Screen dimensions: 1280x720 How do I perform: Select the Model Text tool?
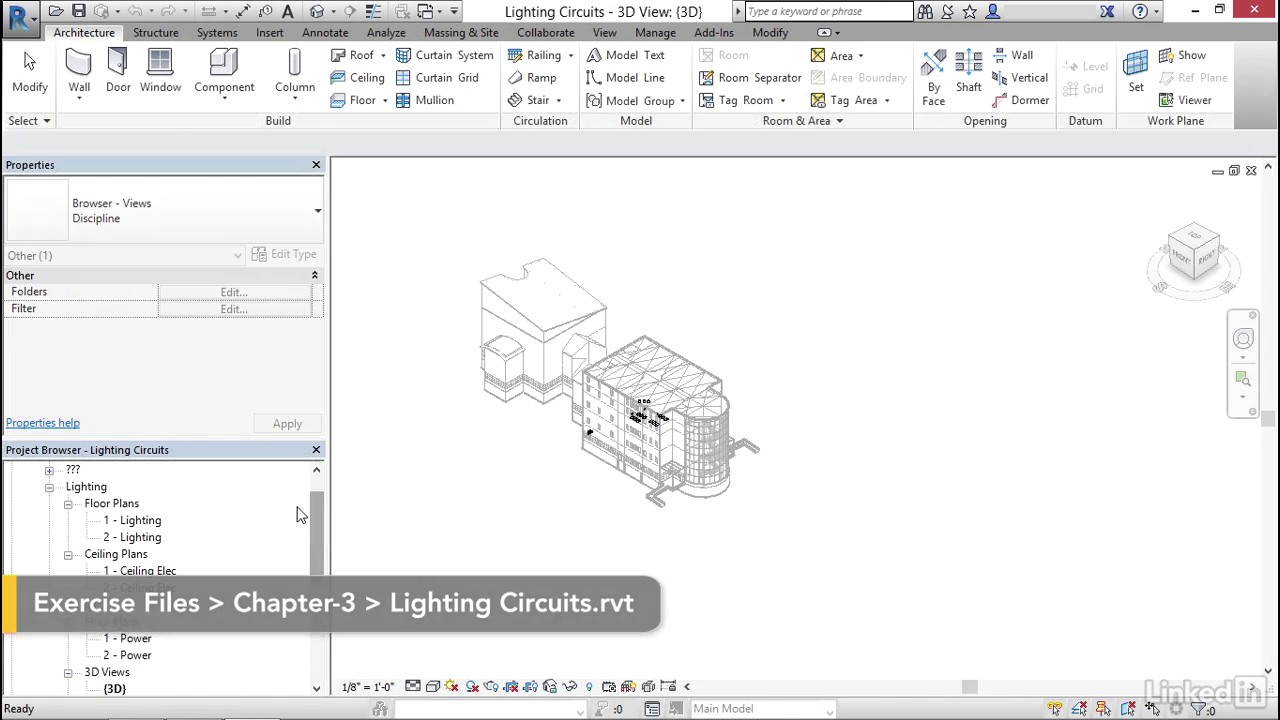[x=625, y=55]
